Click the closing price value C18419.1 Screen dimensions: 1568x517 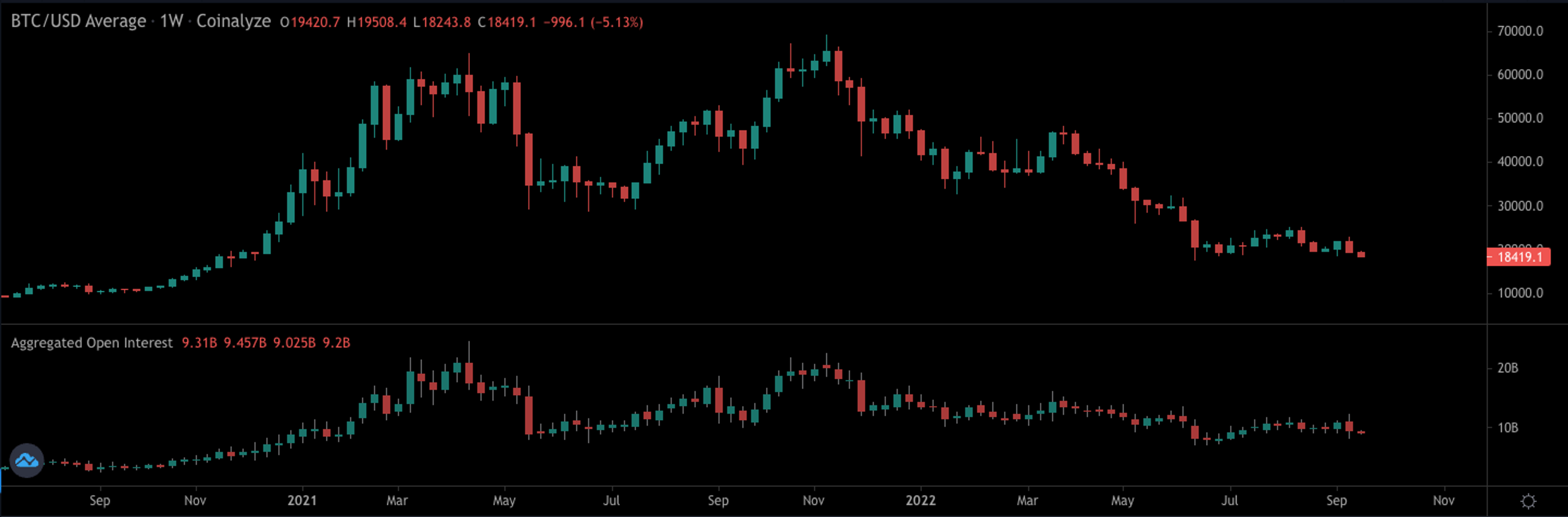tap(506, 22)
